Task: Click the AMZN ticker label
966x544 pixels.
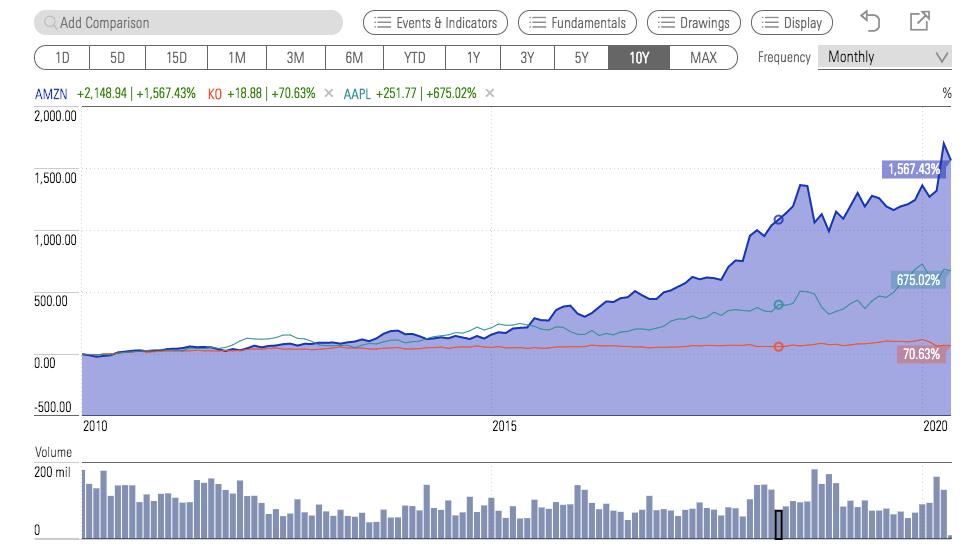Action: pos(50,94)
